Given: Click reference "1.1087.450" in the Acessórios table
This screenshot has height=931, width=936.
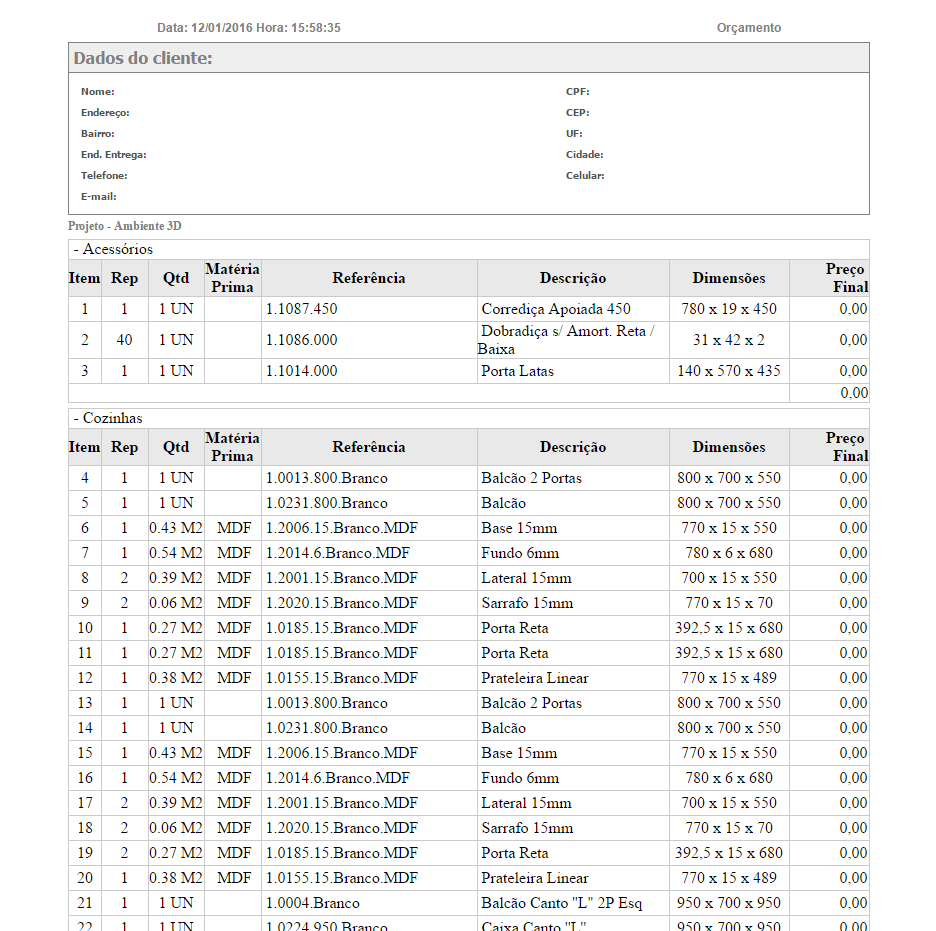Looking at the screenshot, I should click(302, 309).
